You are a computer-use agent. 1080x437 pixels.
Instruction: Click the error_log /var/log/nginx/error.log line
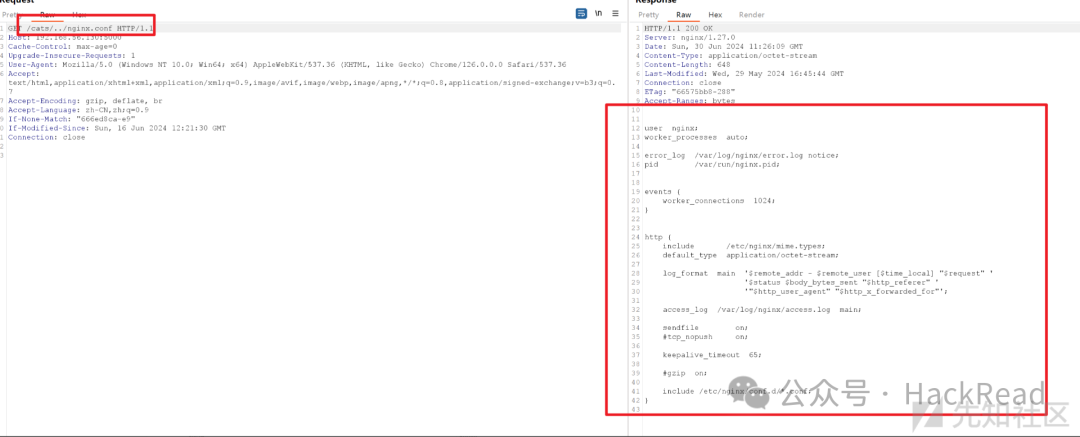741,155
